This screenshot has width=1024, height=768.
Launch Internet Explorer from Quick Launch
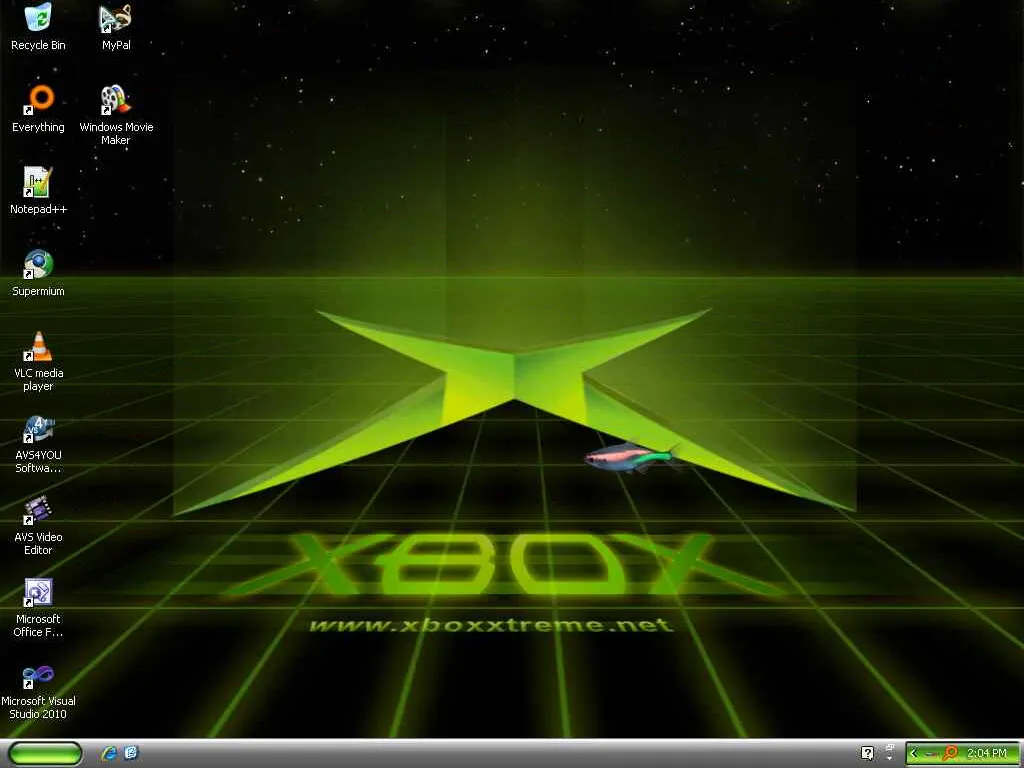(x=109, y=753)
